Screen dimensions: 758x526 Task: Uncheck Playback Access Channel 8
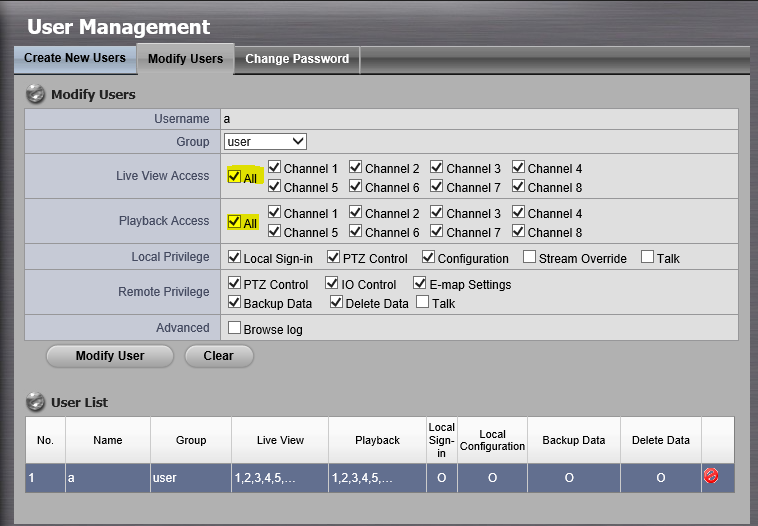[519, 232]
